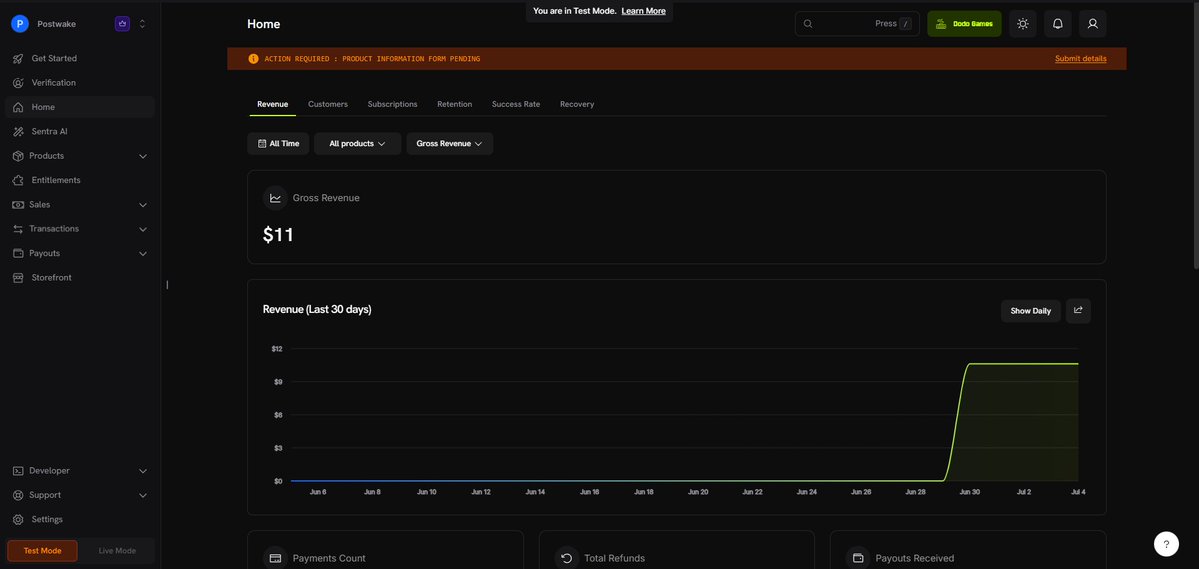Image resolution: width=1199 pixels, height=569 pixels.
Task: Expand the Products menu chevron
Action: pos(143,156)
